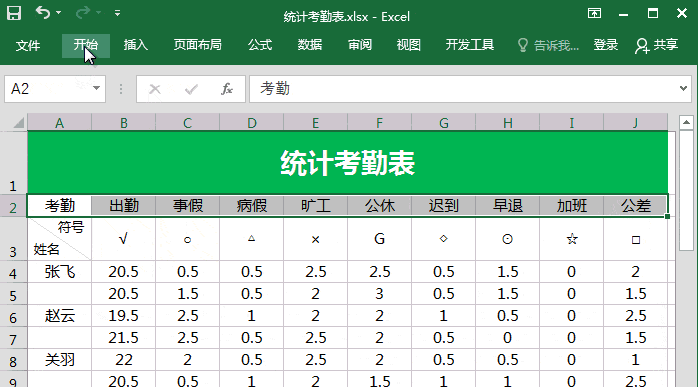Open the 文件 tab

pos(28,45)
